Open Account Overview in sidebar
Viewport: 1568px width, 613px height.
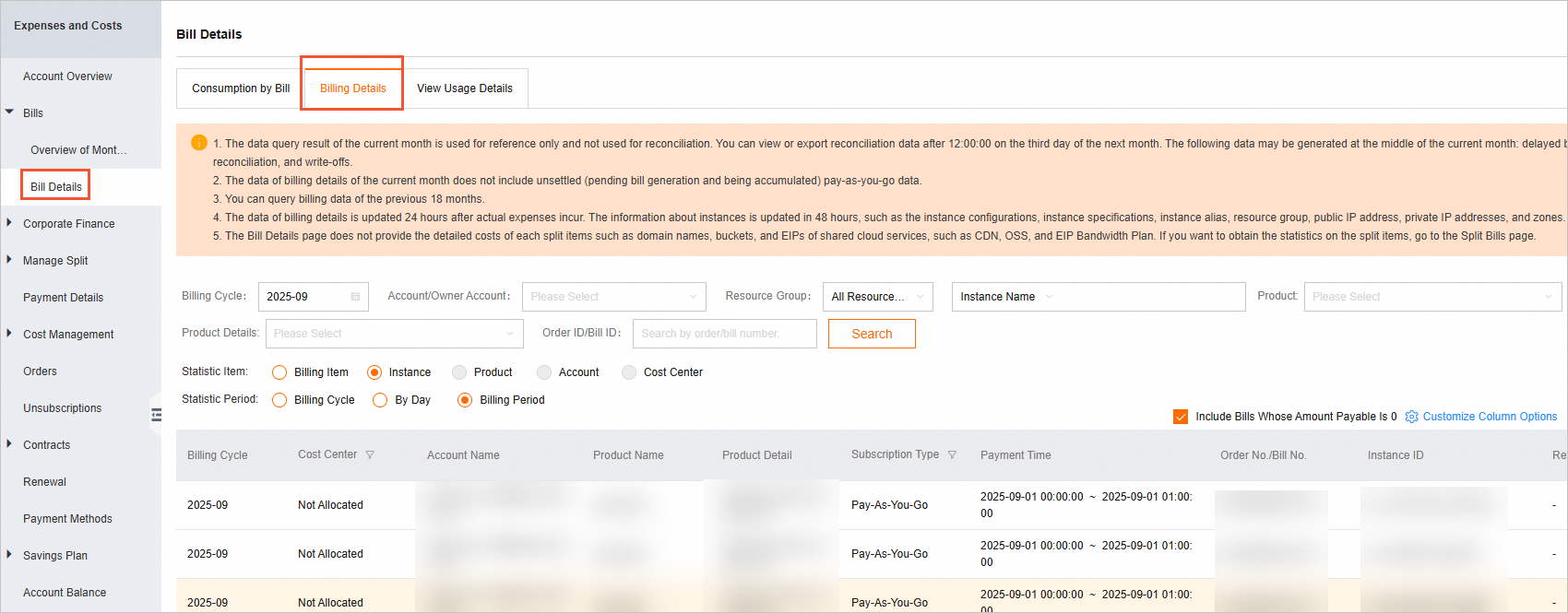(67, 77)
